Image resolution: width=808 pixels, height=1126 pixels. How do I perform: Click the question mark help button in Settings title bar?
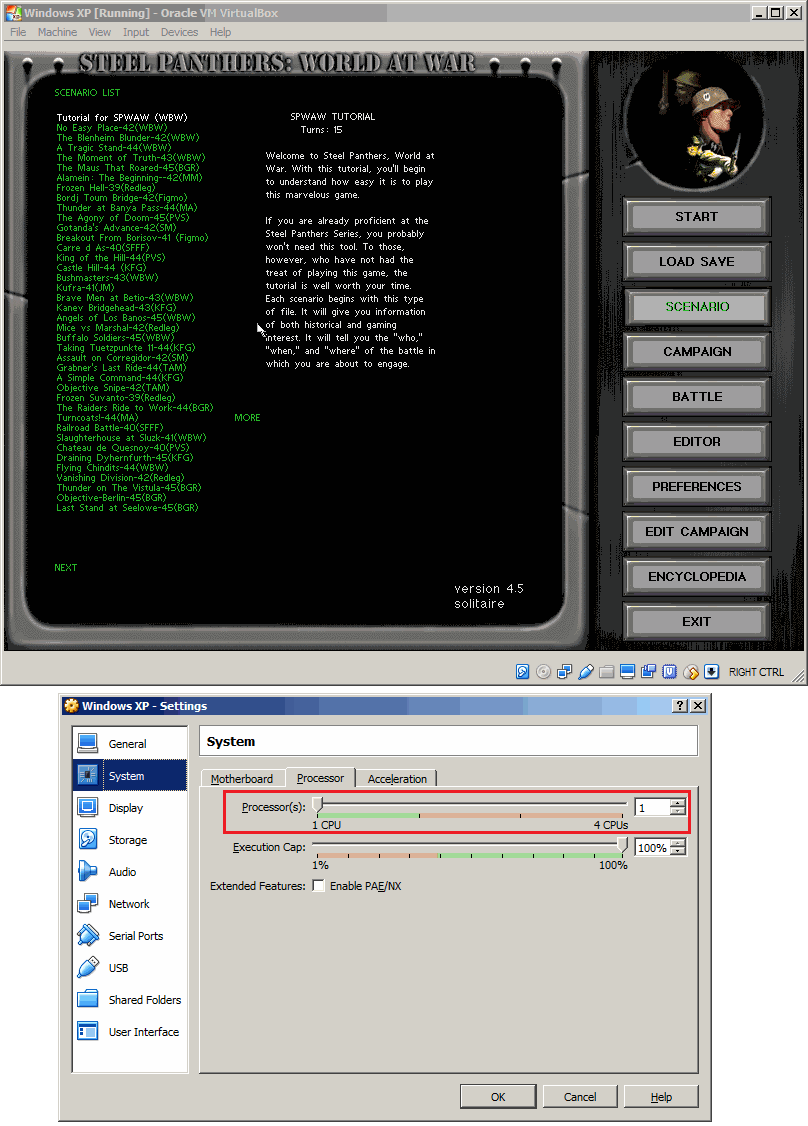click(x=679, y=705)
